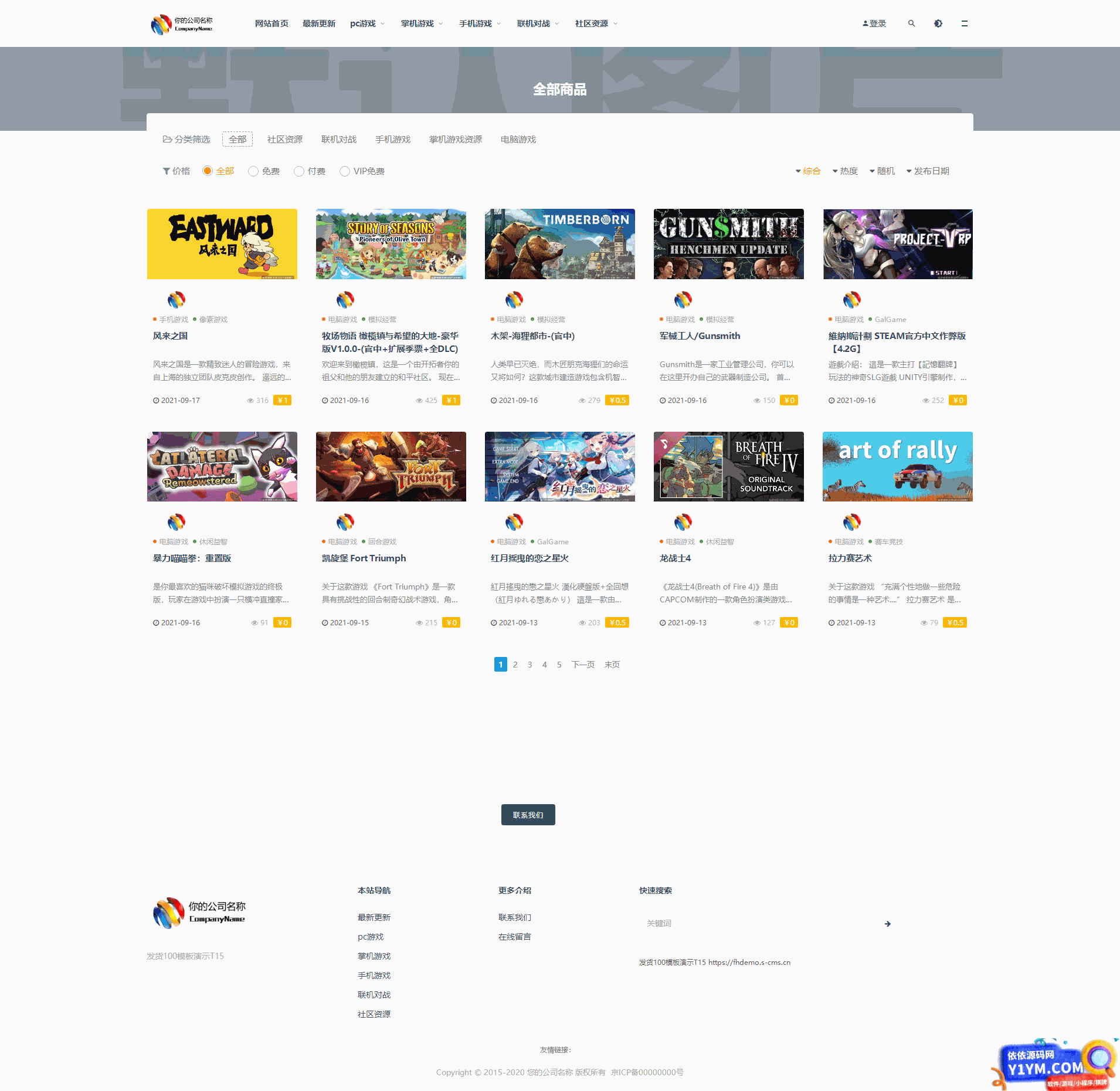Click author avatar on 红月摇曳的恋之星火 card
The width and height of the screenshot is (1120, 1091).
514,522
